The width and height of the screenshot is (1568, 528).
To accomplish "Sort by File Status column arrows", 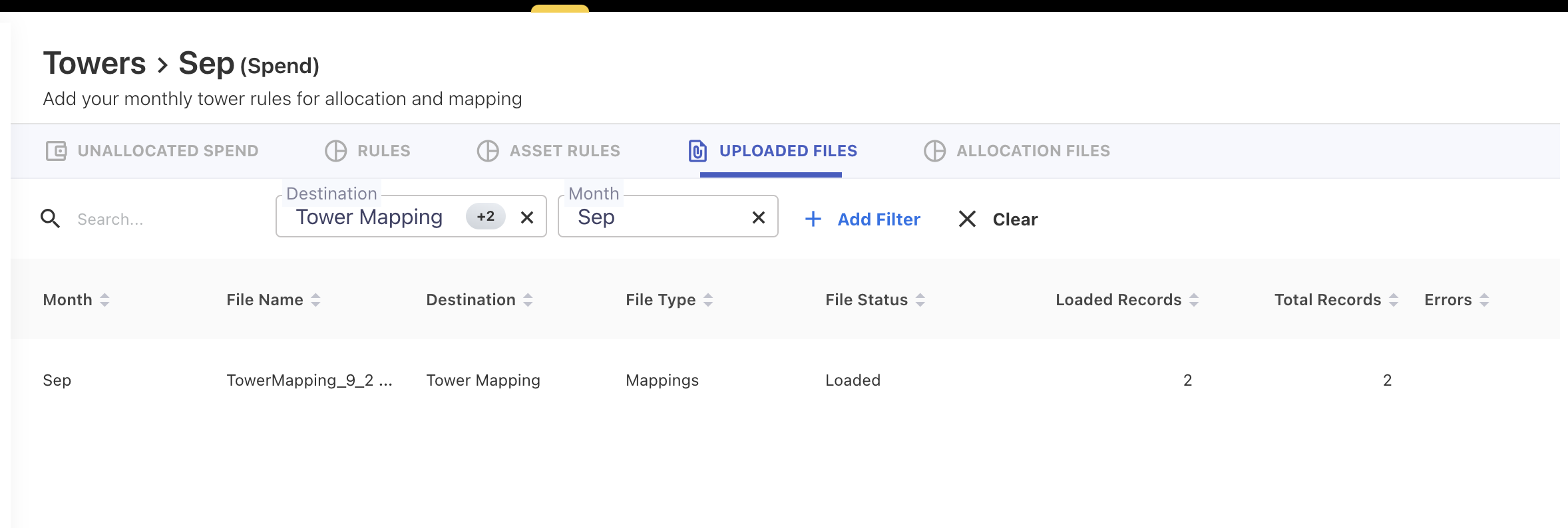I will [920, 300].
